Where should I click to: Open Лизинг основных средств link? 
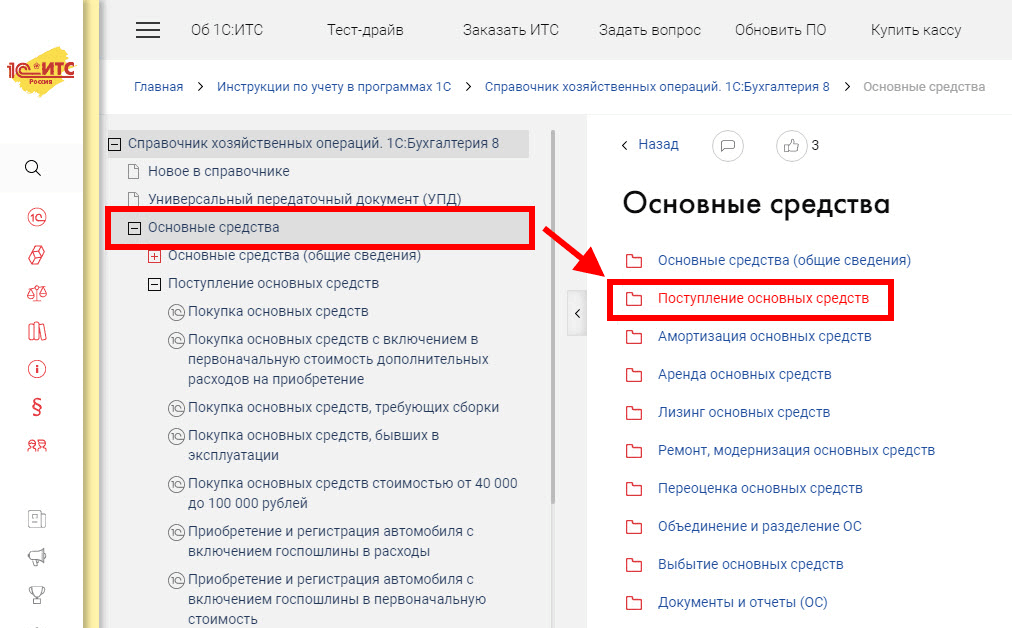[744, 412]
